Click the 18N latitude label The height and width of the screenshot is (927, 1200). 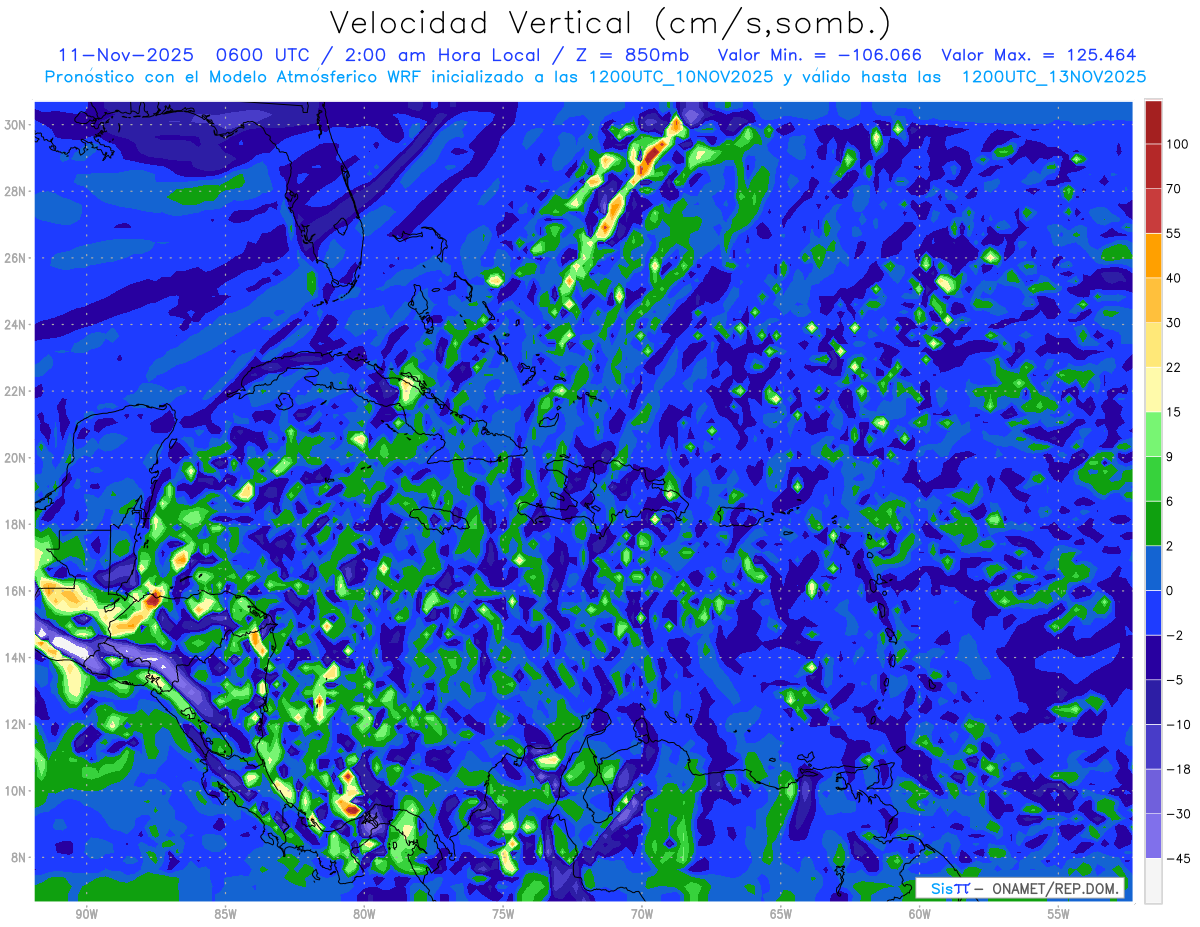tap(15, 524)
